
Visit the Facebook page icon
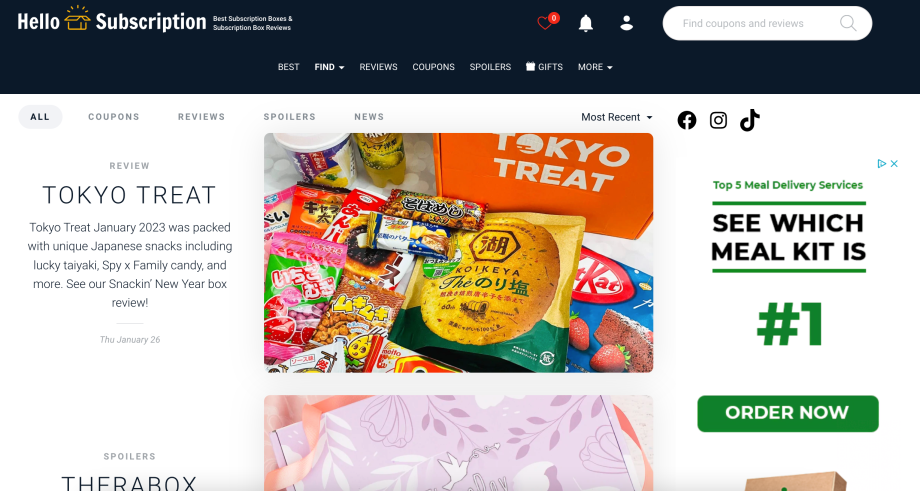[686, 120]
